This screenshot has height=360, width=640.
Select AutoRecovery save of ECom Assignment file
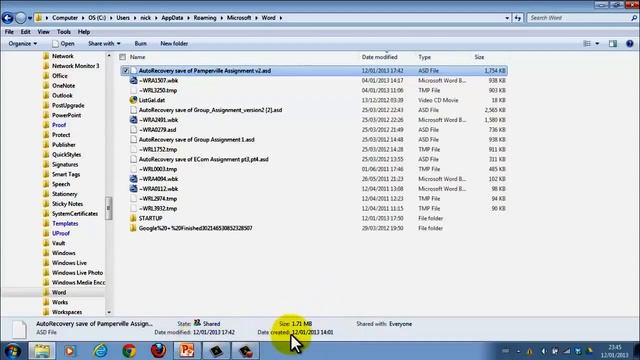(203, 159)
